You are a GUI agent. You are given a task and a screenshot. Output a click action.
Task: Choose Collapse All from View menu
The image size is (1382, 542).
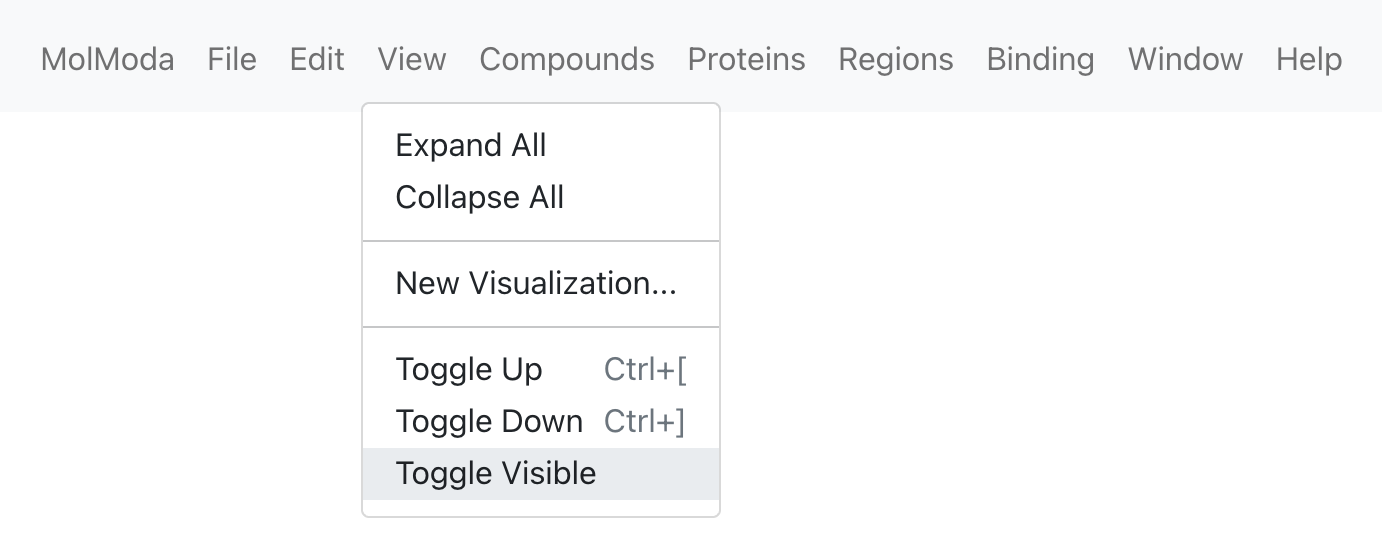(541, 198)
